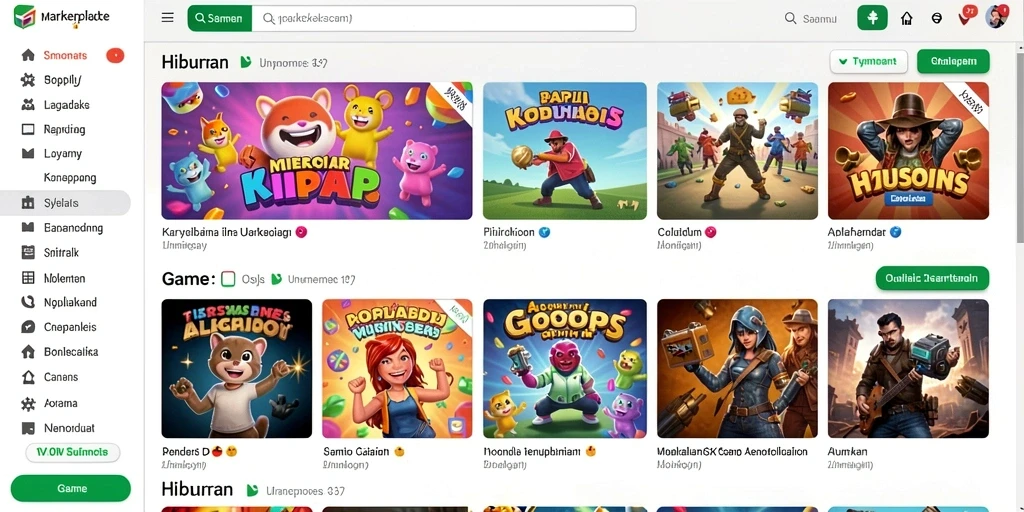Viewport: 1024px width, 512px height.
Task: Click the Sopplly gear icon in sidebar
Action: pos(27,80)
